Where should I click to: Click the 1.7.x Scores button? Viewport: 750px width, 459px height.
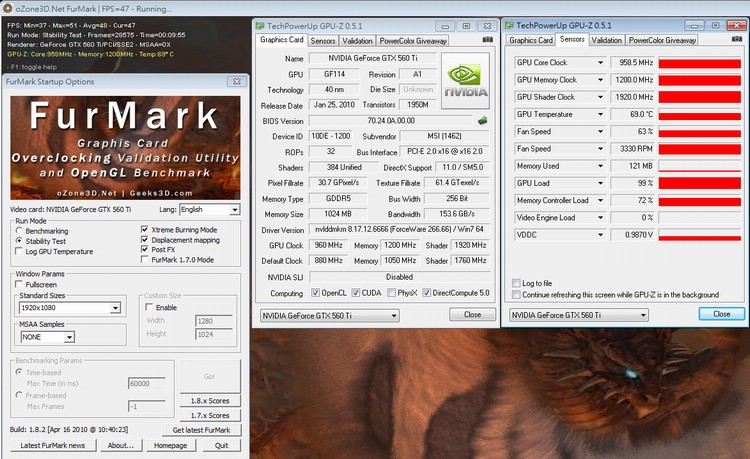(210, 415)
